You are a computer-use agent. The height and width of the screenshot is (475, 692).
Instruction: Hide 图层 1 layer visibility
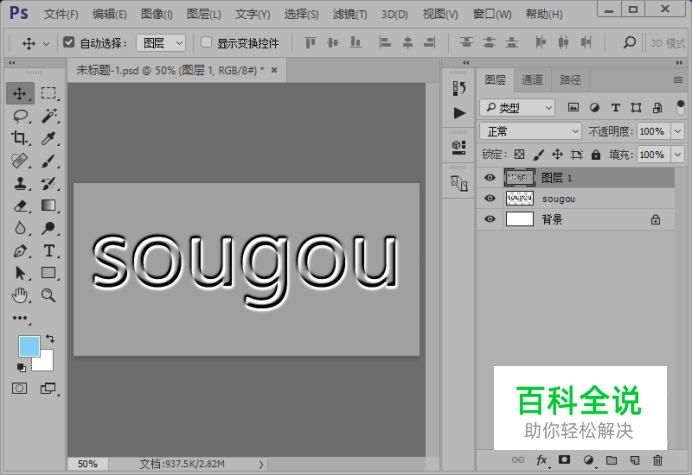click(x=489, y=177)
